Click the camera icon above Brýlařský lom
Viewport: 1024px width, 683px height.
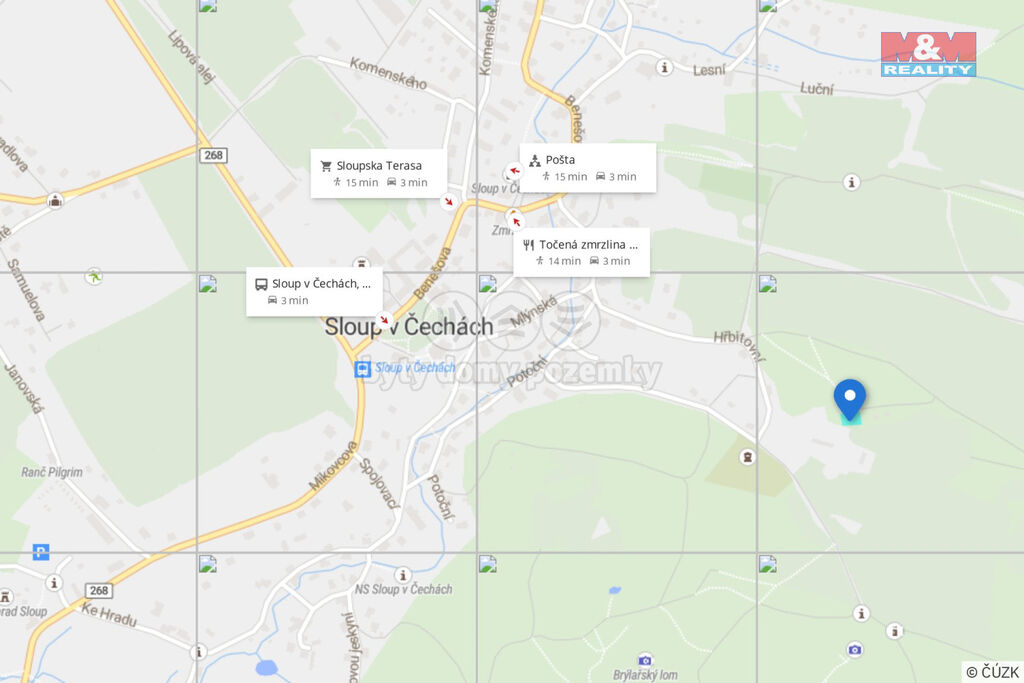point(645,659)
